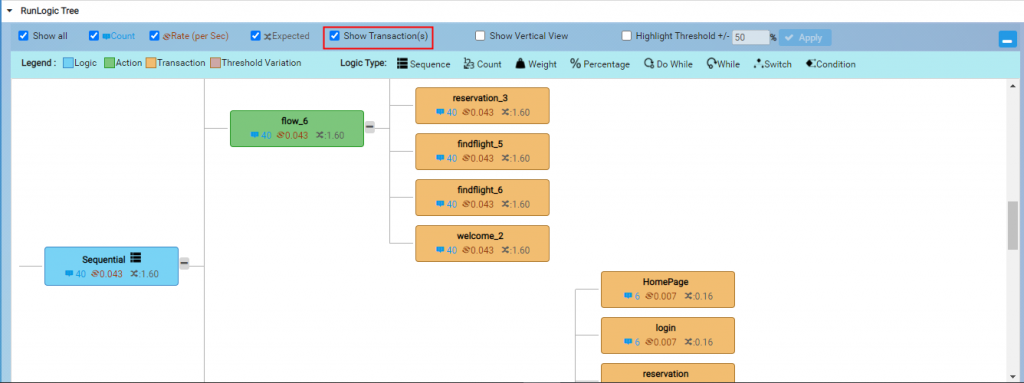This screenshot has width=1024, height=383.
Task: Enable Show Vertical View checkbox
Action: [x=480, y=36]
